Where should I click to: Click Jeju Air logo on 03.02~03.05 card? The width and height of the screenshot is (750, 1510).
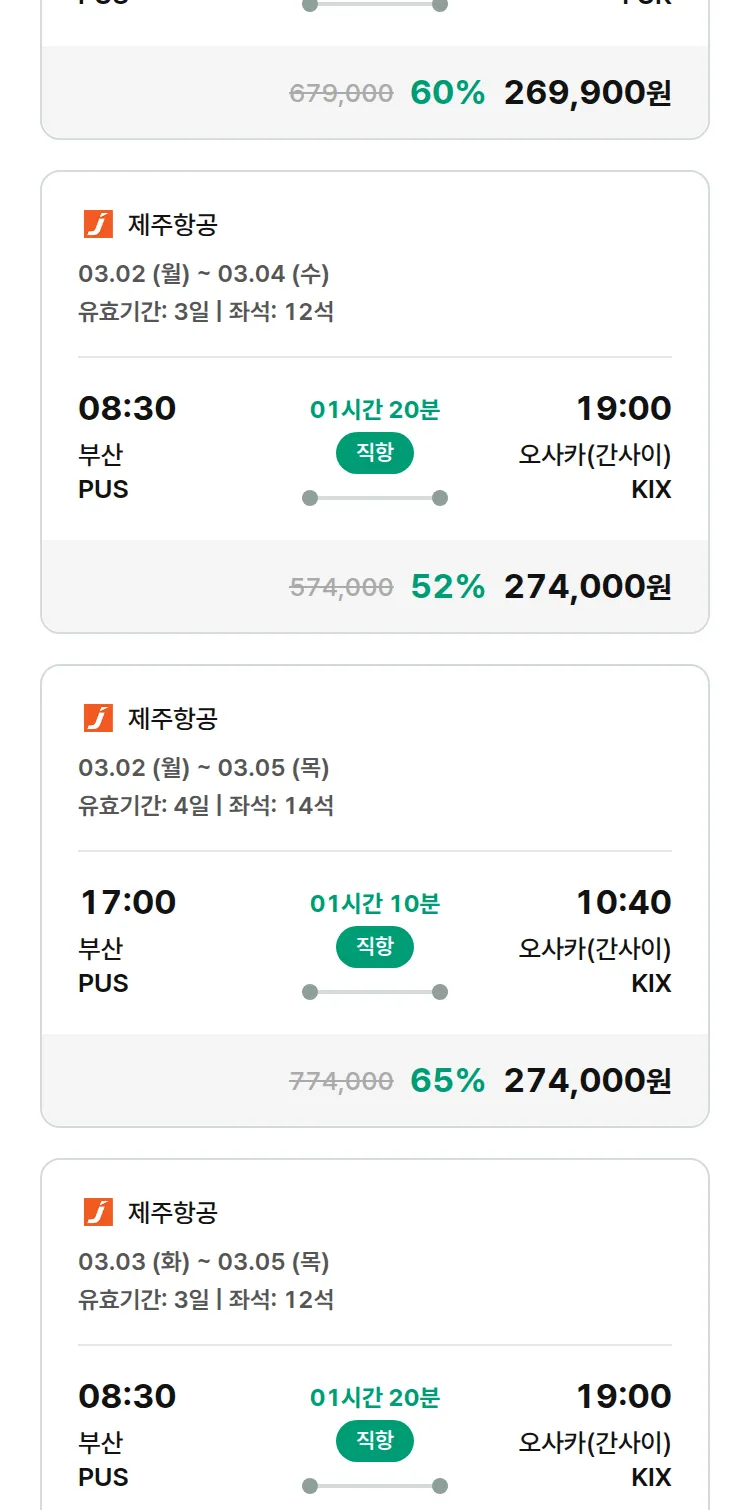coord(98,718)
